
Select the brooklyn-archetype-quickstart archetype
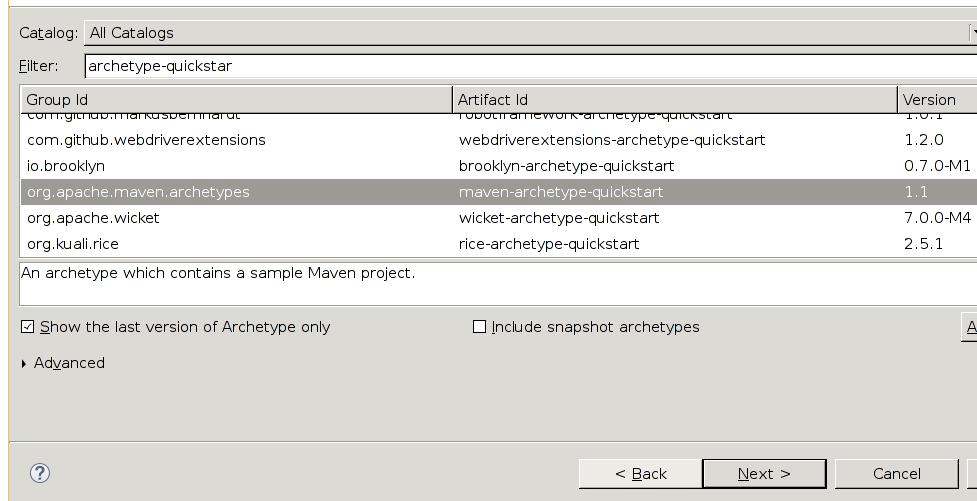pyautogui.click(x=566, y=166)
